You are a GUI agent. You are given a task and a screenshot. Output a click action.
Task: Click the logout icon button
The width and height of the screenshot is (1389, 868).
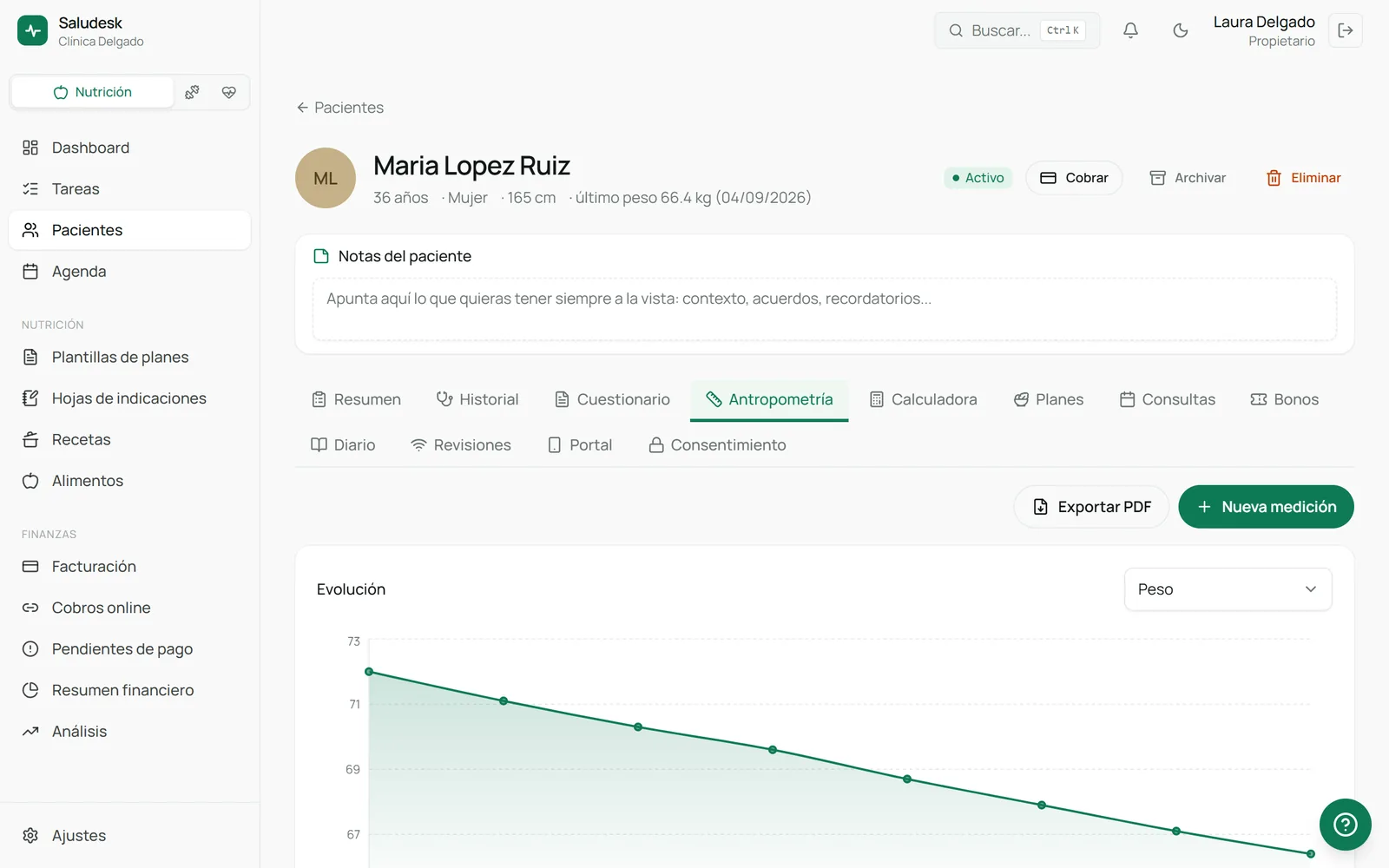click(1346, 30)
